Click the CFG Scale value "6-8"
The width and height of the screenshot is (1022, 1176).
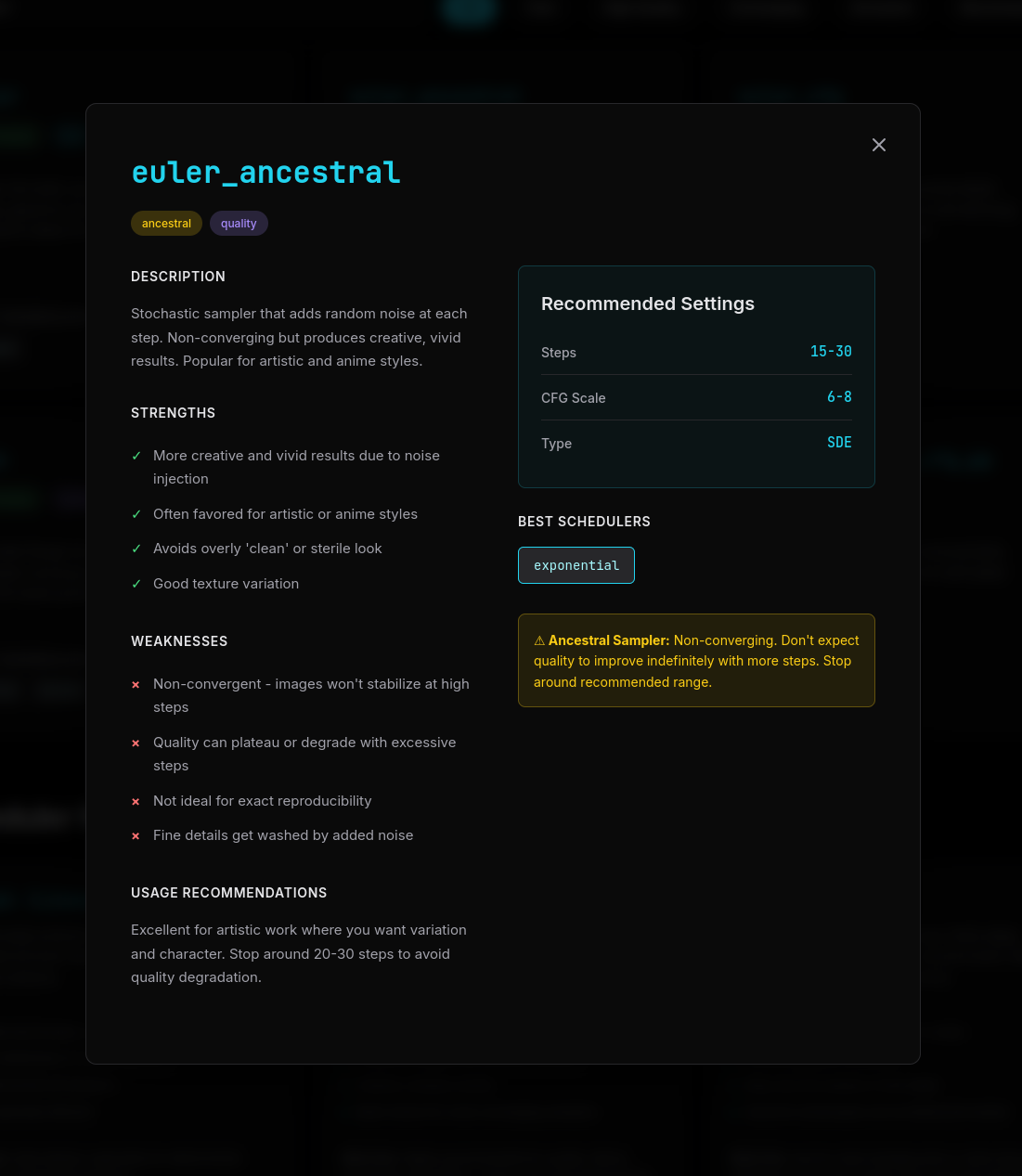(x=839, y=396)
